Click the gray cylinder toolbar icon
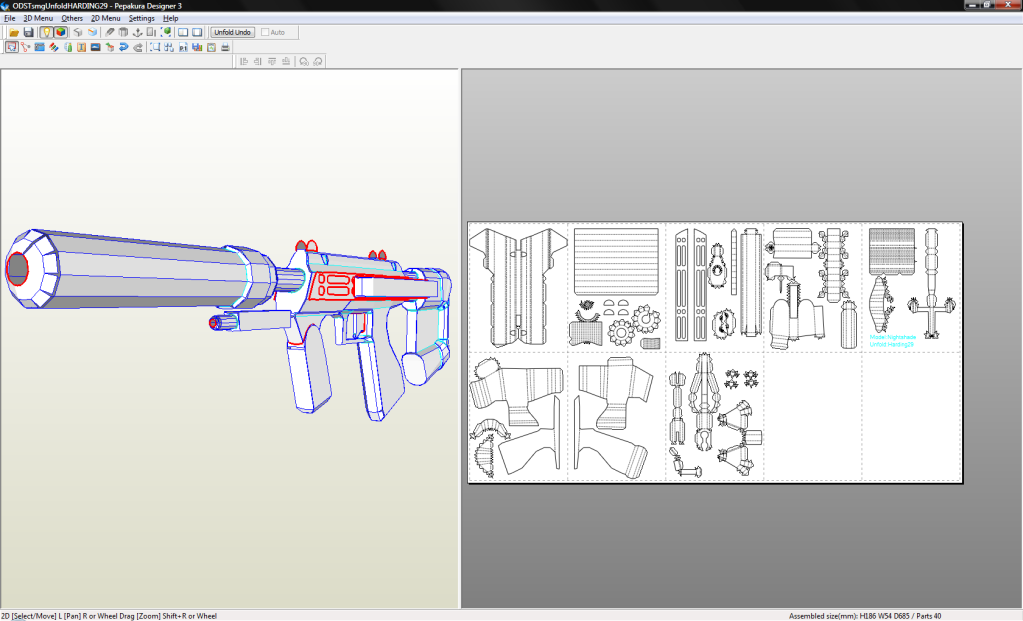 (123, 32)
